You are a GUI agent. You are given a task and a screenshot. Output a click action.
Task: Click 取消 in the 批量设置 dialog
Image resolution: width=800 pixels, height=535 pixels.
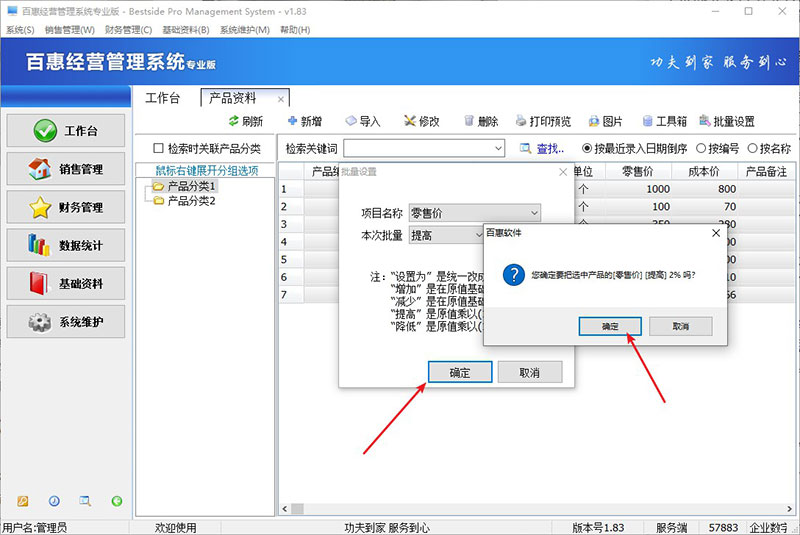coord(530,372)
